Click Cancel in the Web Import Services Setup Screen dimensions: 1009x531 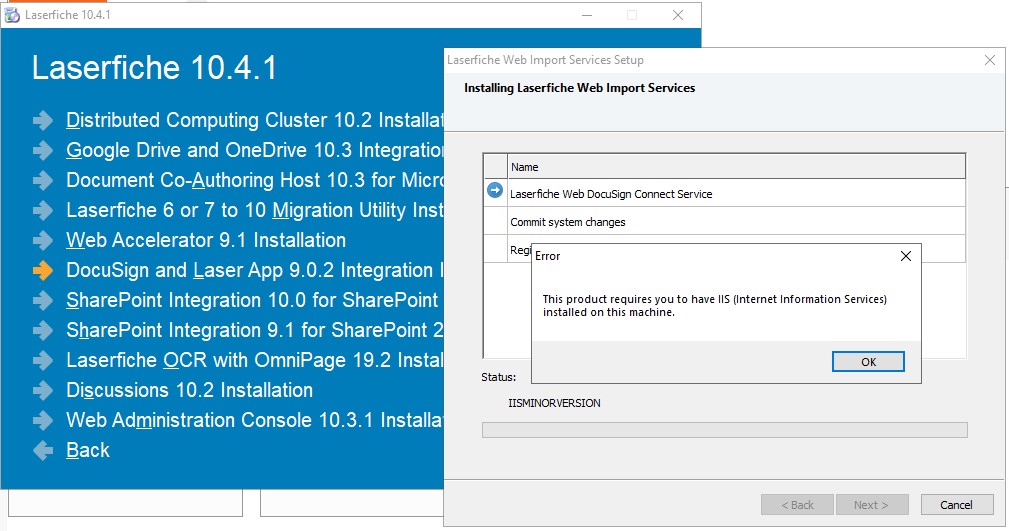pyautogui.click(x=956, y=505)
